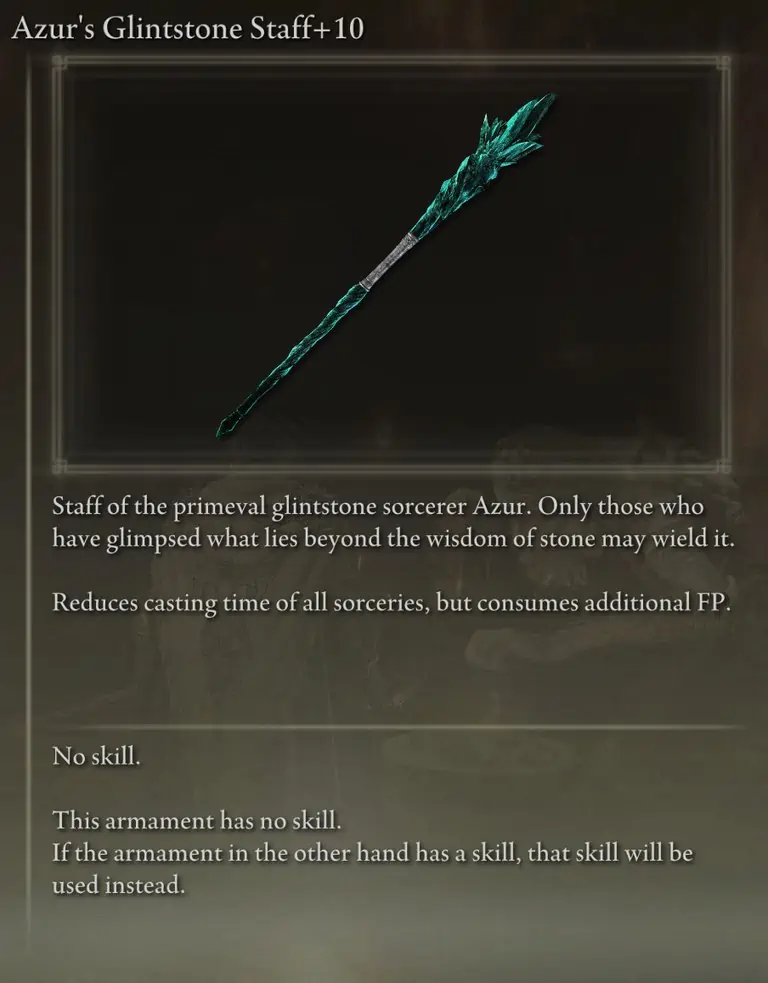Click the 'wisdom of stone may wield it' line

pyautogui.click(x=393, y=539)
